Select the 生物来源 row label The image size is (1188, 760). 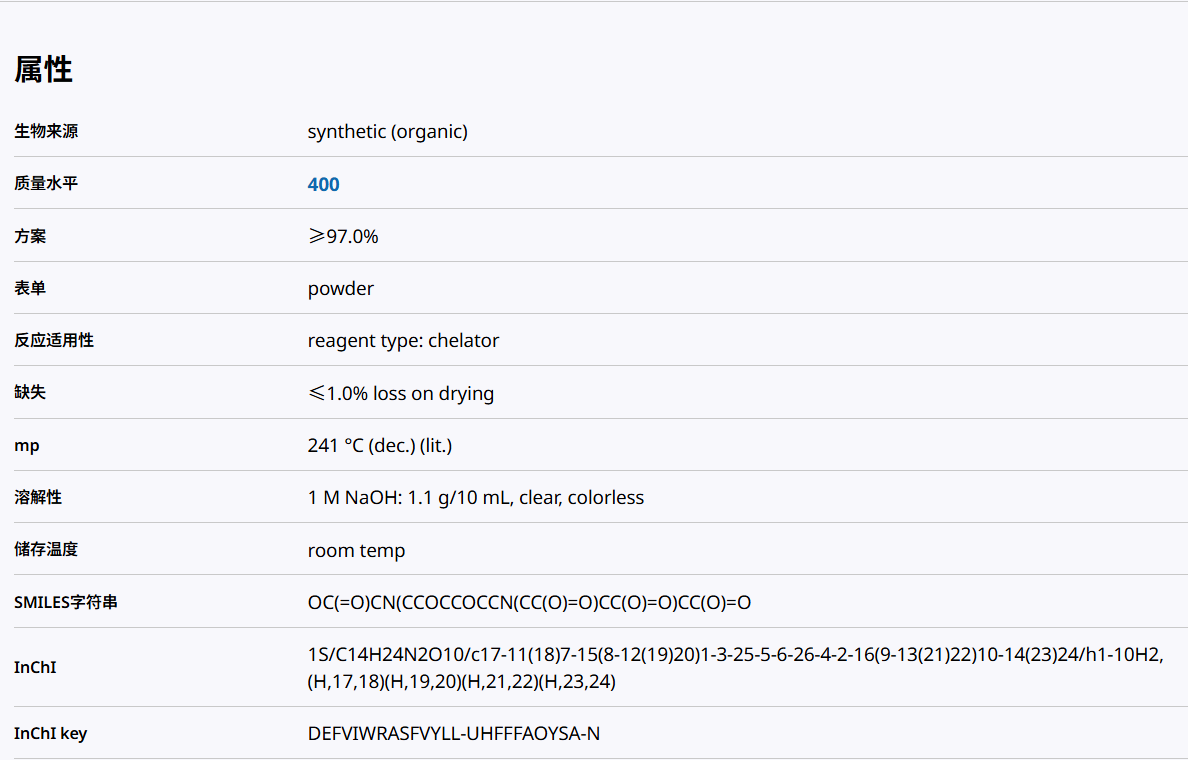46,131
